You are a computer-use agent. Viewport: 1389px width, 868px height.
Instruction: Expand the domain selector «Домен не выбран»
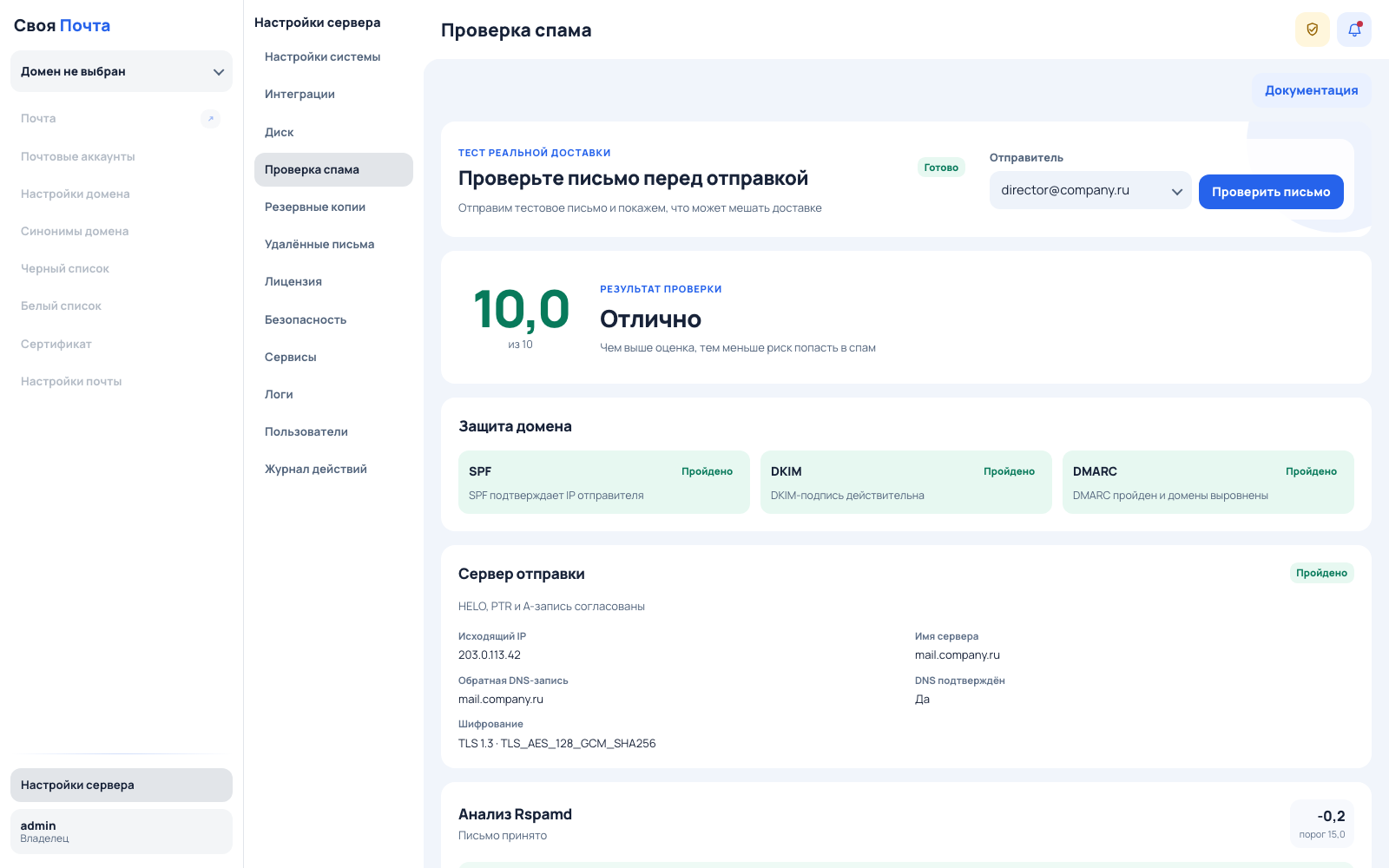tap(122, 71)
